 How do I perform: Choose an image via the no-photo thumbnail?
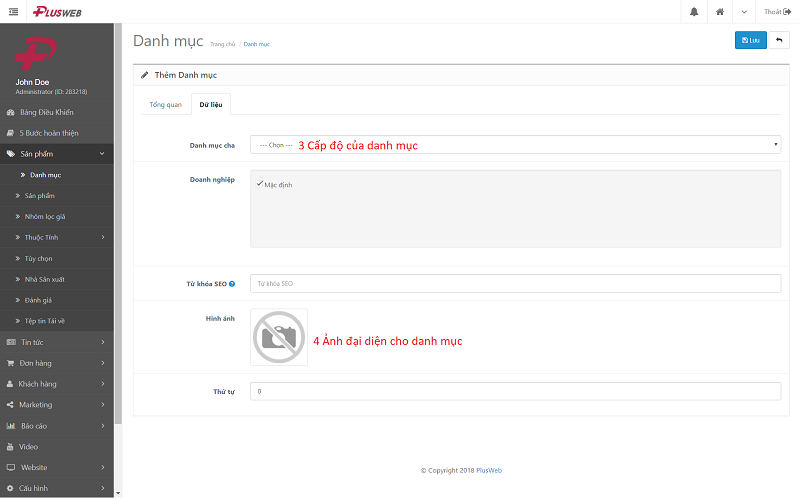click(279, 337)
